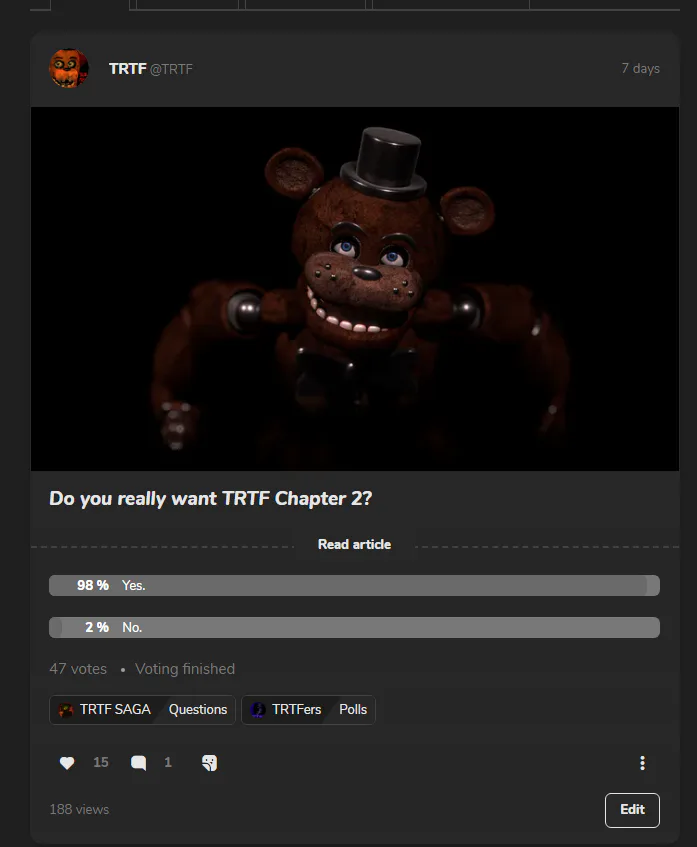Open comments via speech bubble icon
Screen dimensions: 697x847
pyautogui.click(x=138, y=763)
